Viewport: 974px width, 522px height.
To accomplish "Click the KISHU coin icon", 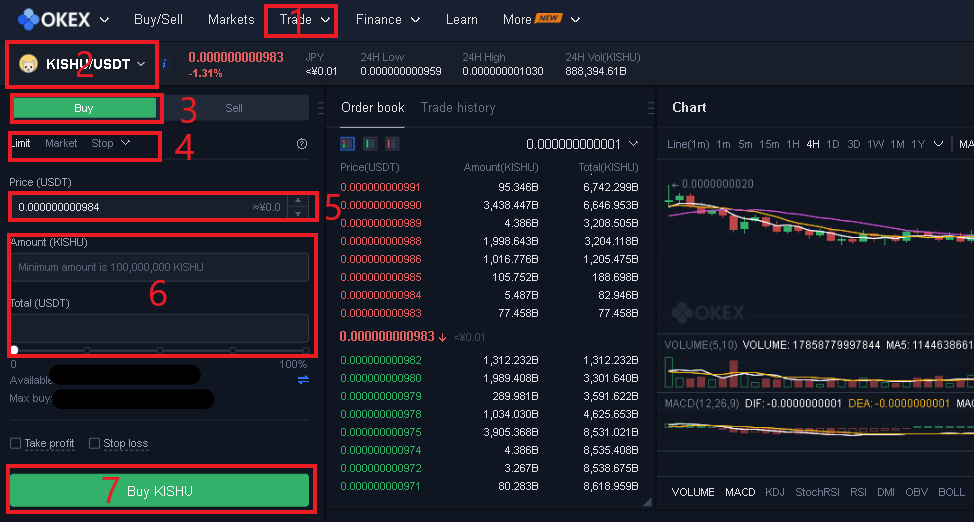I will coord(29,64).
